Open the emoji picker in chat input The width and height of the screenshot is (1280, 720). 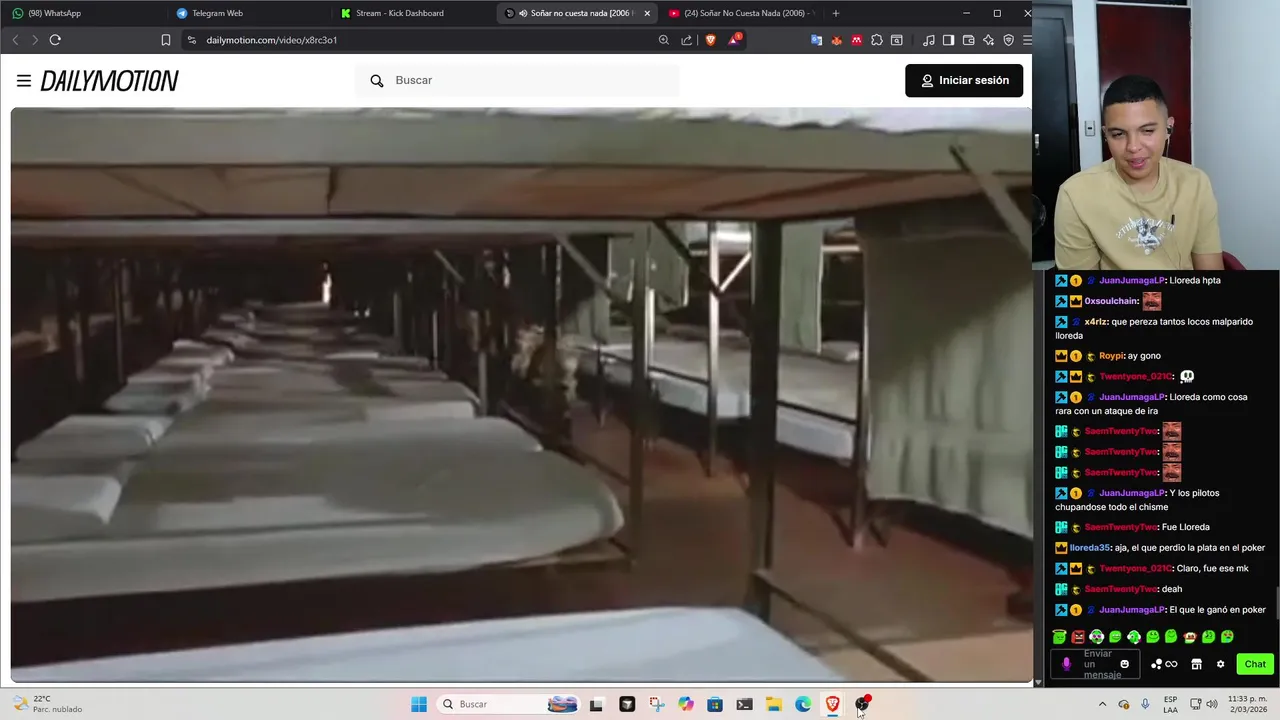click(1125, 664)
